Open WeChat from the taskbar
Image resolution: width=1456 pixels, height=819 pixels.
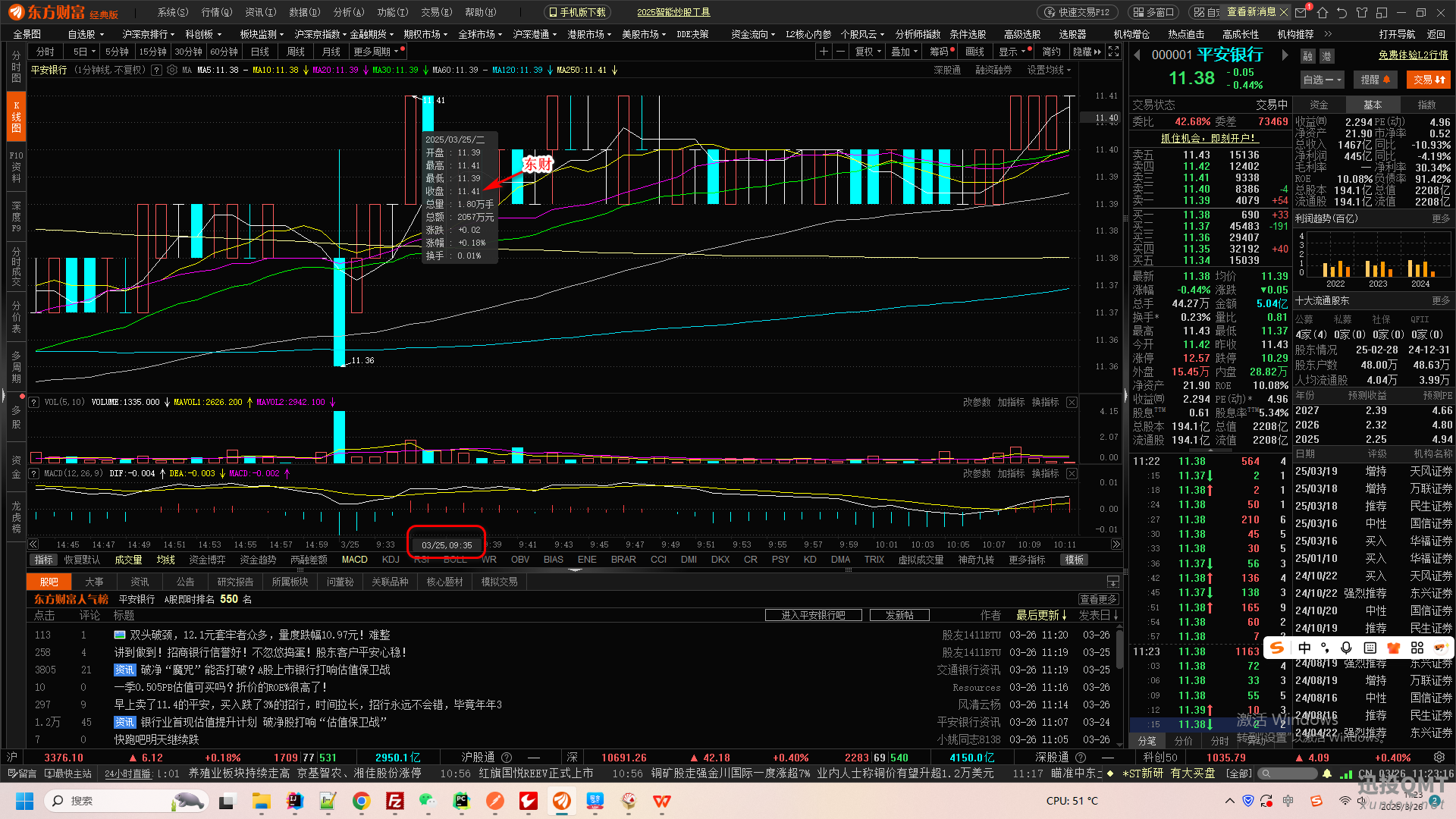click(428, 801)
